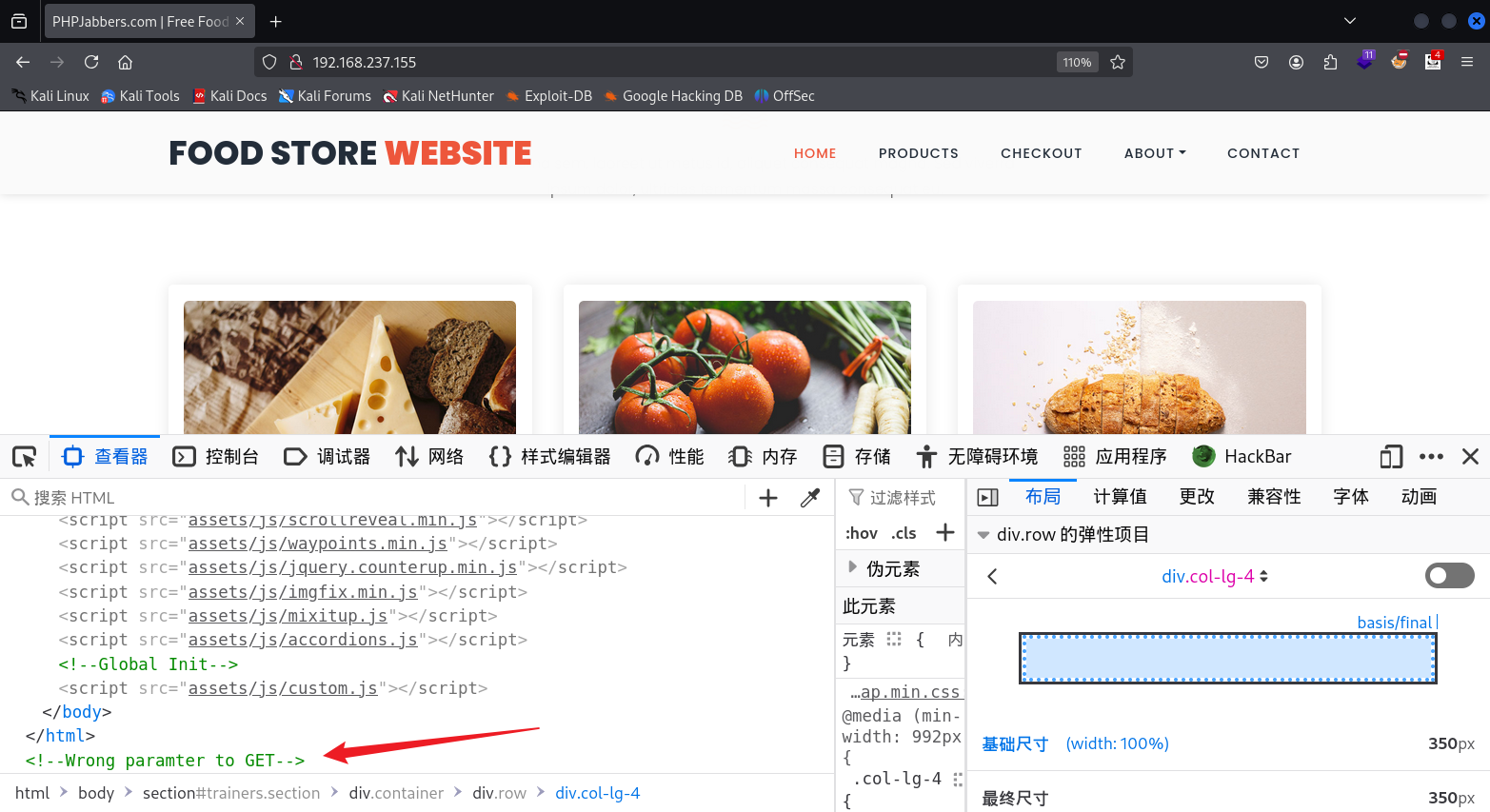Add a new CSS rule with plus

tap(945, 533)
